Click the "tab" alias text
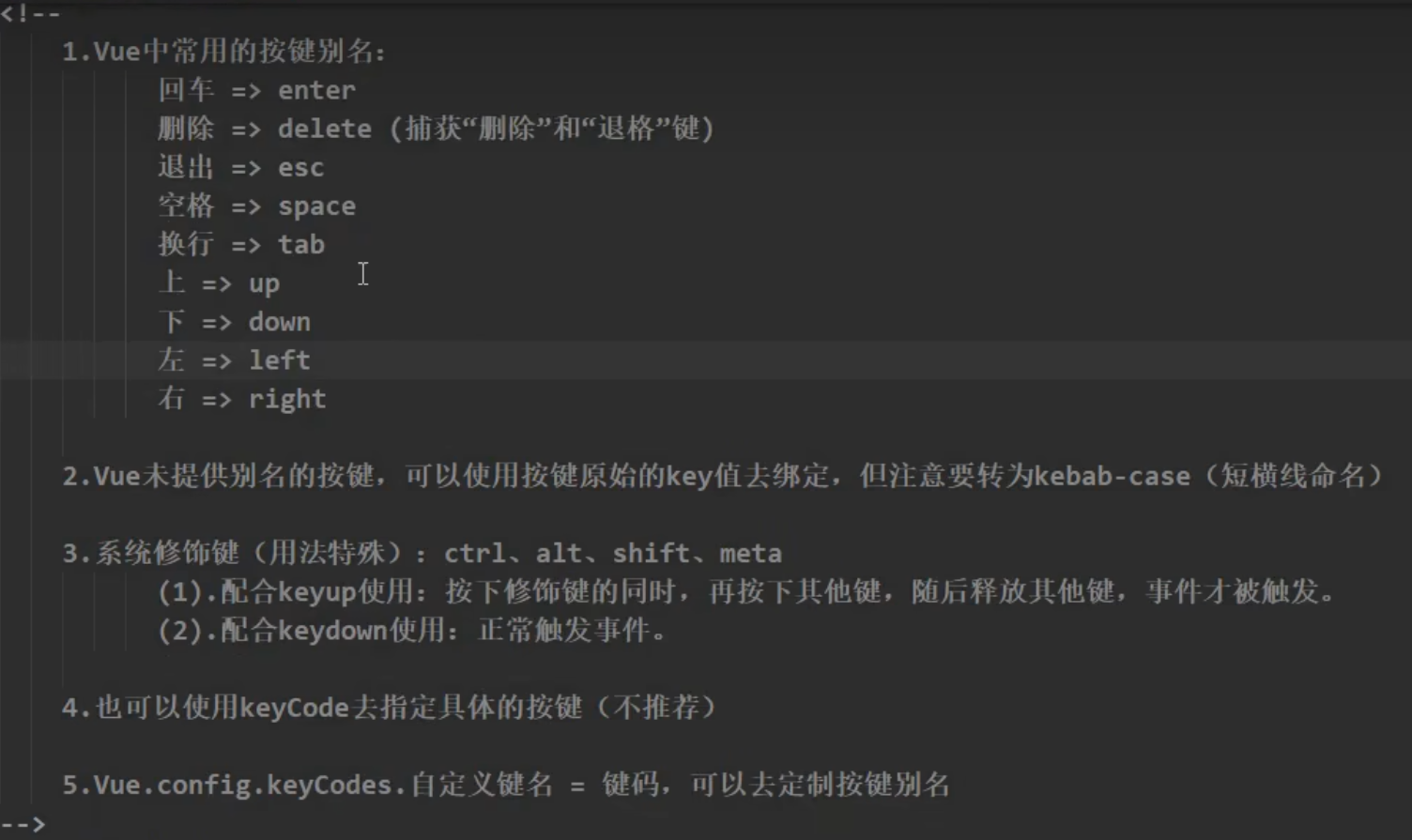Viewport: 1412px width, 840px height. [300, 244]
